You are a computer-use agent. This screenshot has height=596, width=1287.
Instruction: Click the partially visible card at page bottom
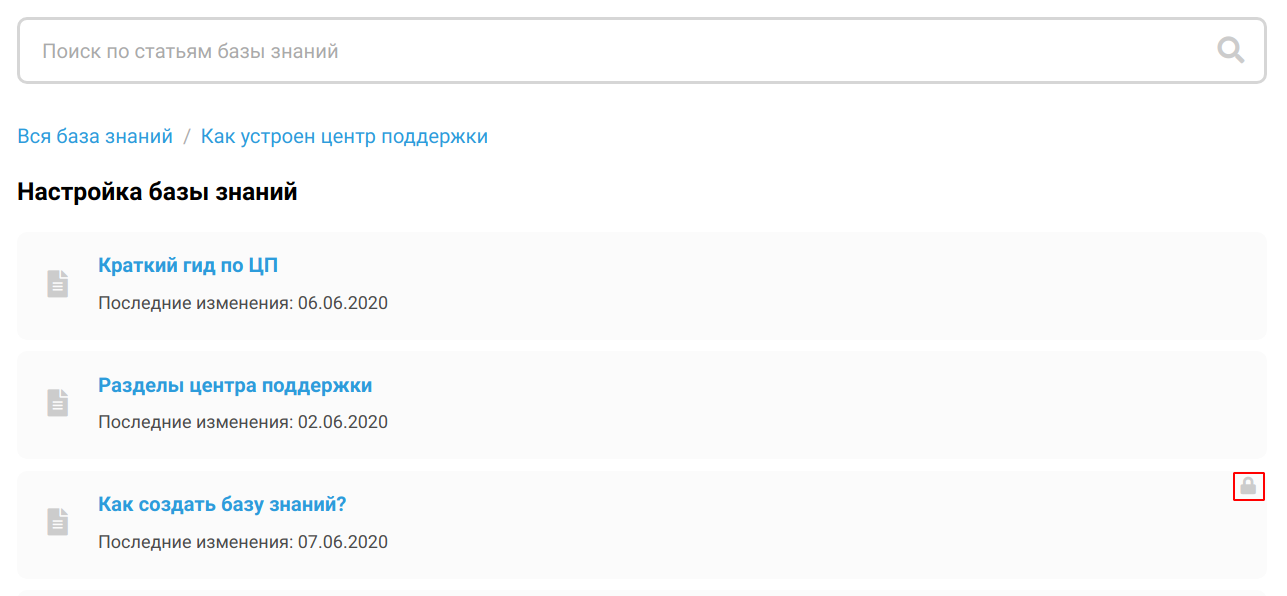coord(642,593)
